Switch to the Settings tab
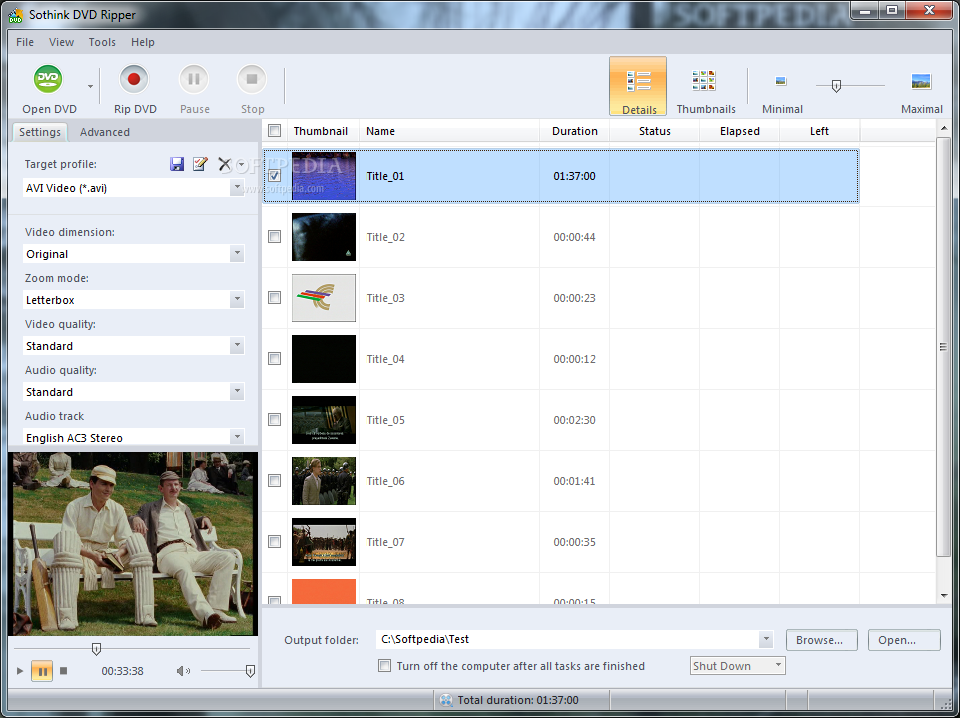 pyautogui.click(x=40, y=132)
